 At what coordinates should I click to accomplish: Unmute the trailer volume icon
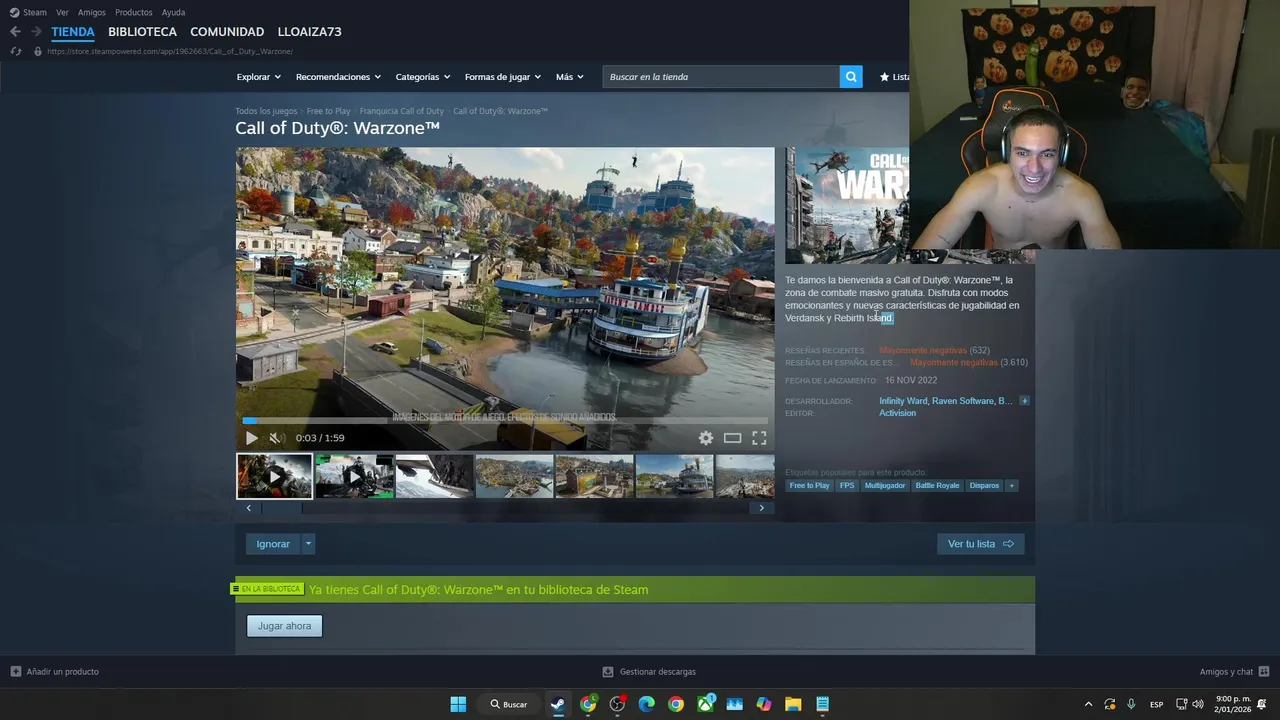pyautogui.click(x=275, y=438)
